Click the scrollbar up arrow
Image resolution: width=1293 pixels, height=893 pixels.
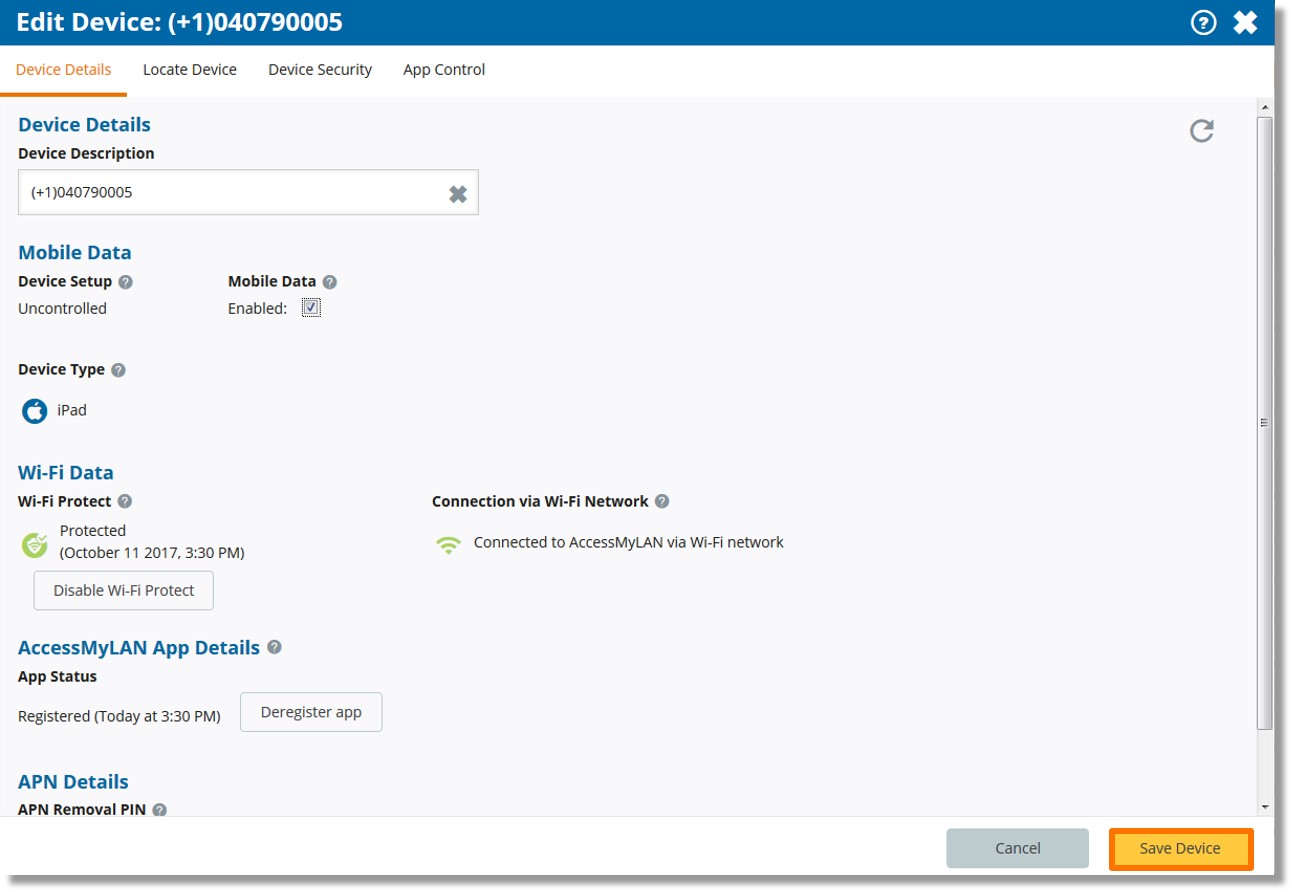1264,107
